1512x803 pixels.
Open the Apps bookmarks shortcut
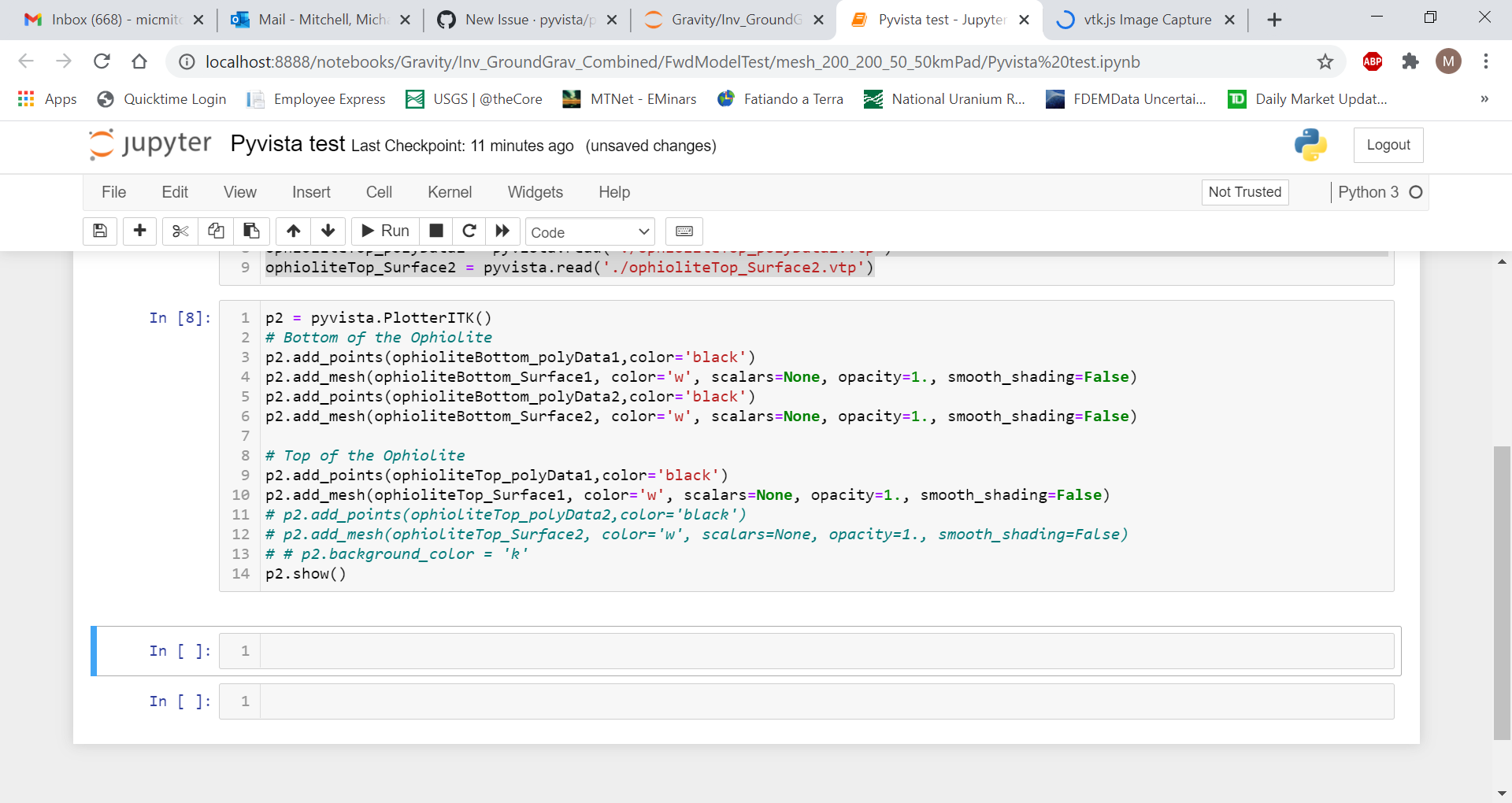(47, 99)
